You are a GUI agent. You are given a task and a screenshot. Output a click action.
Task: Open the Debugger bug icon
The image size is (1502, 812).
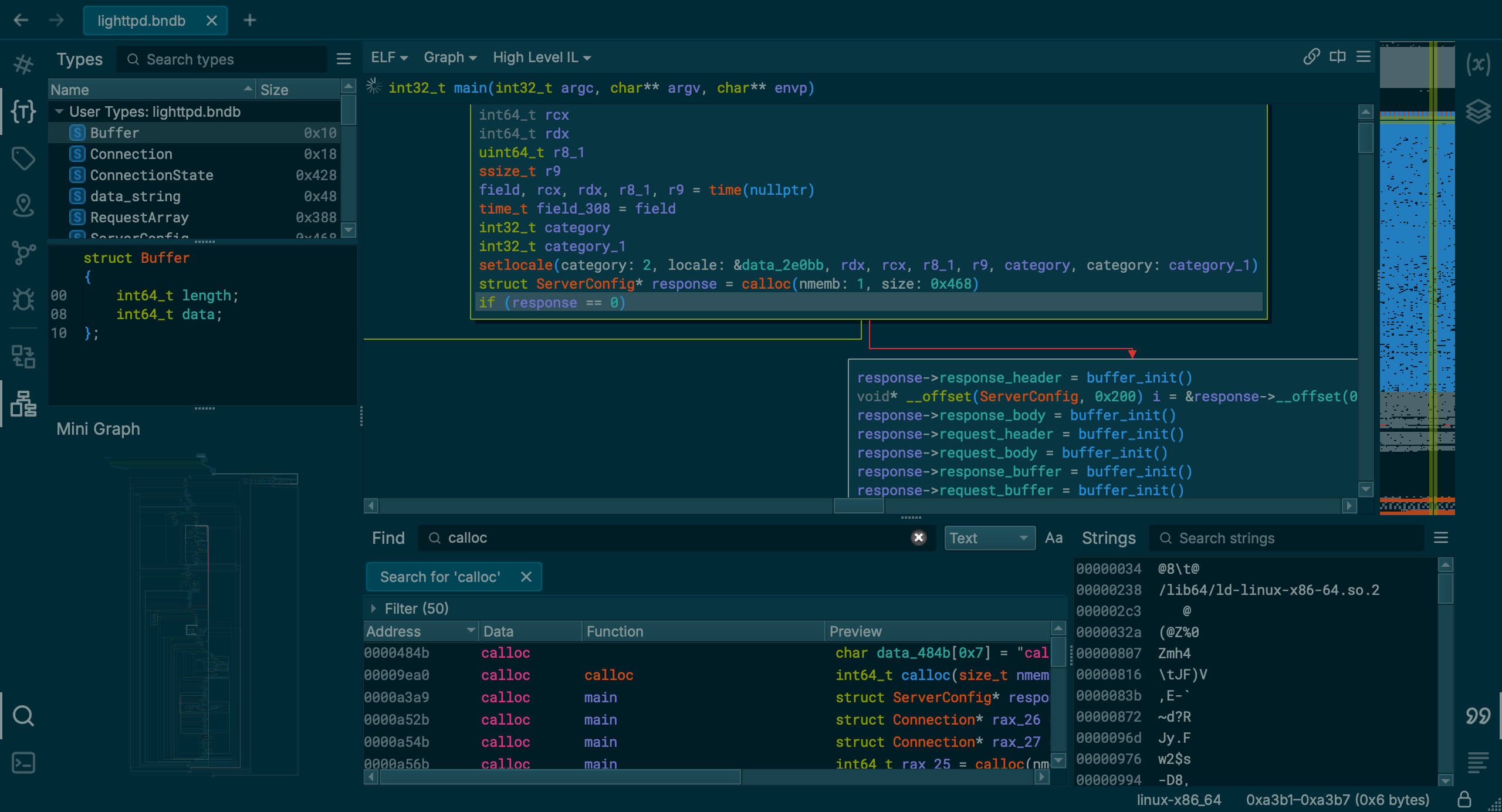23,299
